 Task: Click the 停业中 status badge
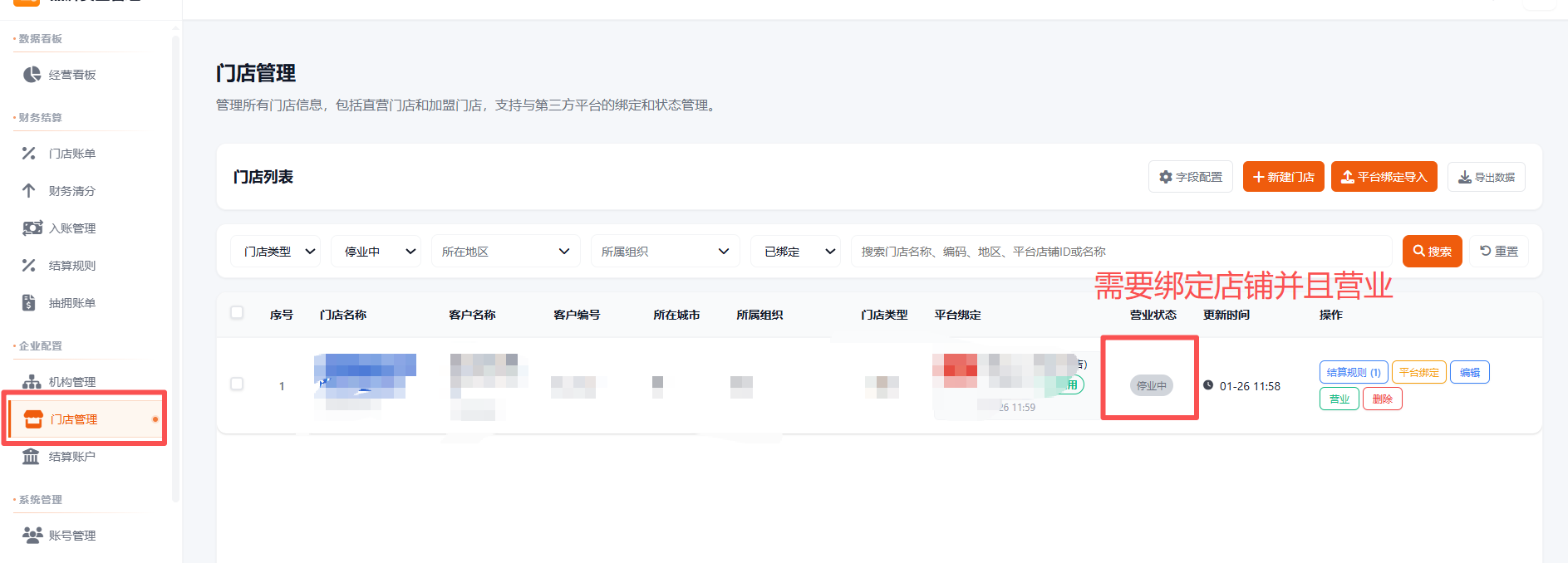[x=1152, y=385]
